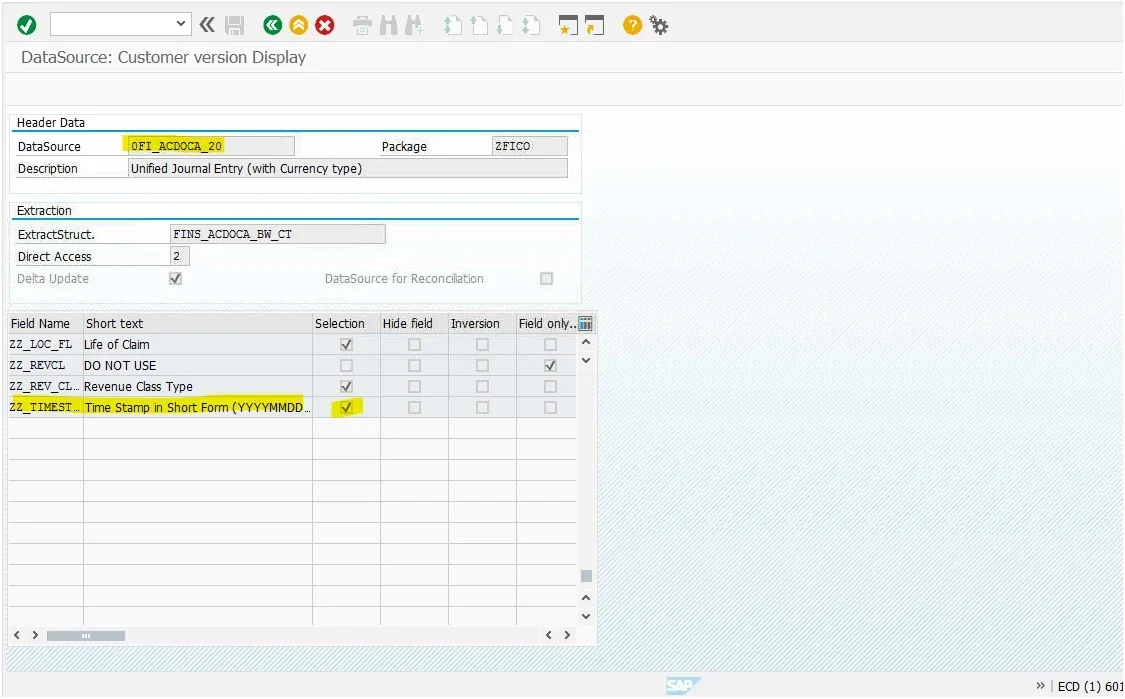
Task: Click the Description field Unified Journal Entry
Action: click(347, 169)
